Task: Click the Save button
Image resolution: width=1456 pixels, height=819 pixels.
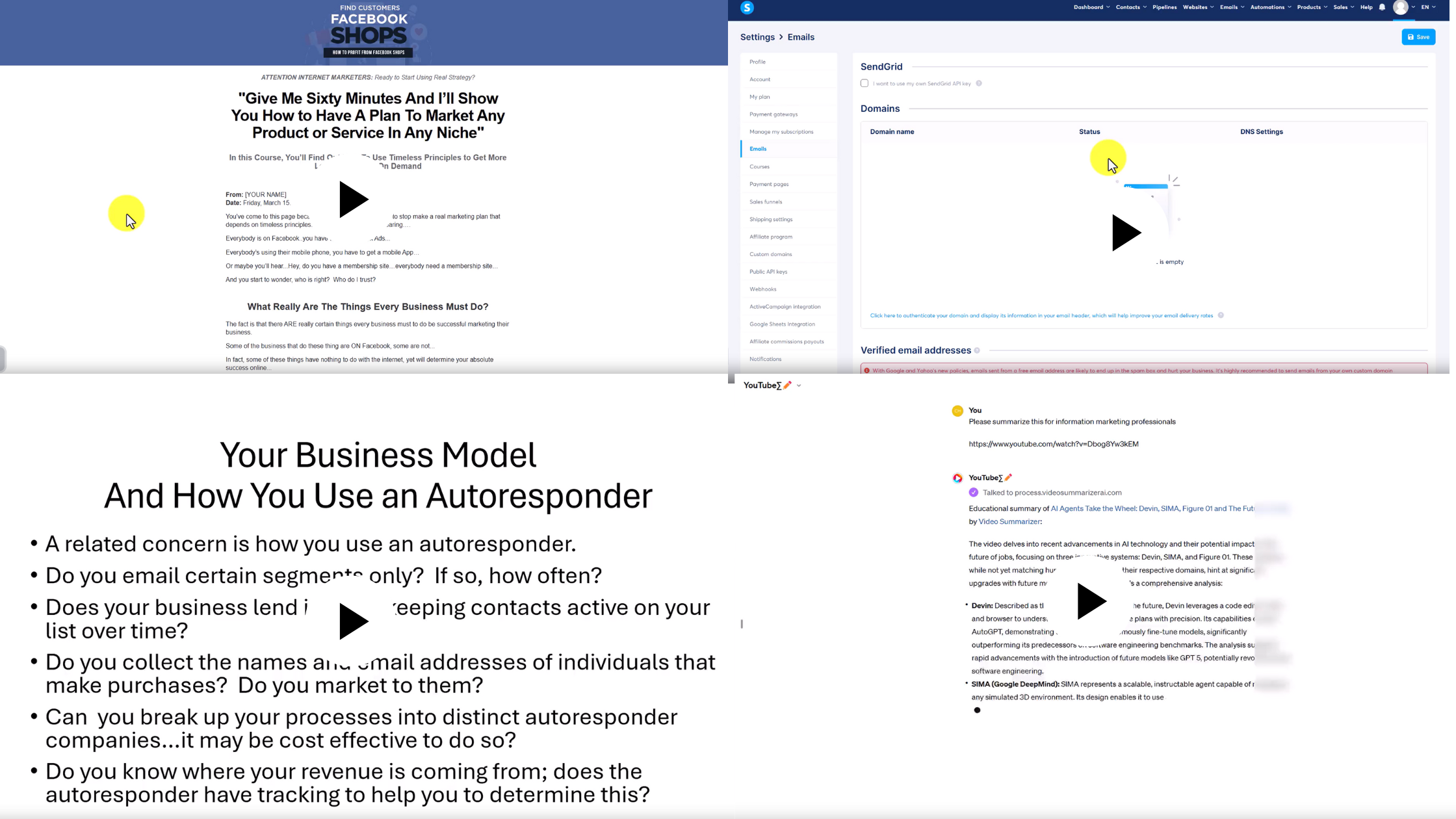Action: pos(1418,37)
